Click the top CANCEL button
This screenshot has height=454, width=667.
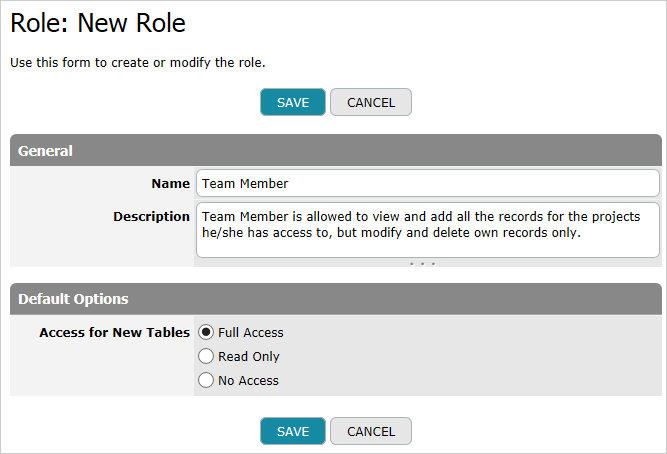click(371, 102)
